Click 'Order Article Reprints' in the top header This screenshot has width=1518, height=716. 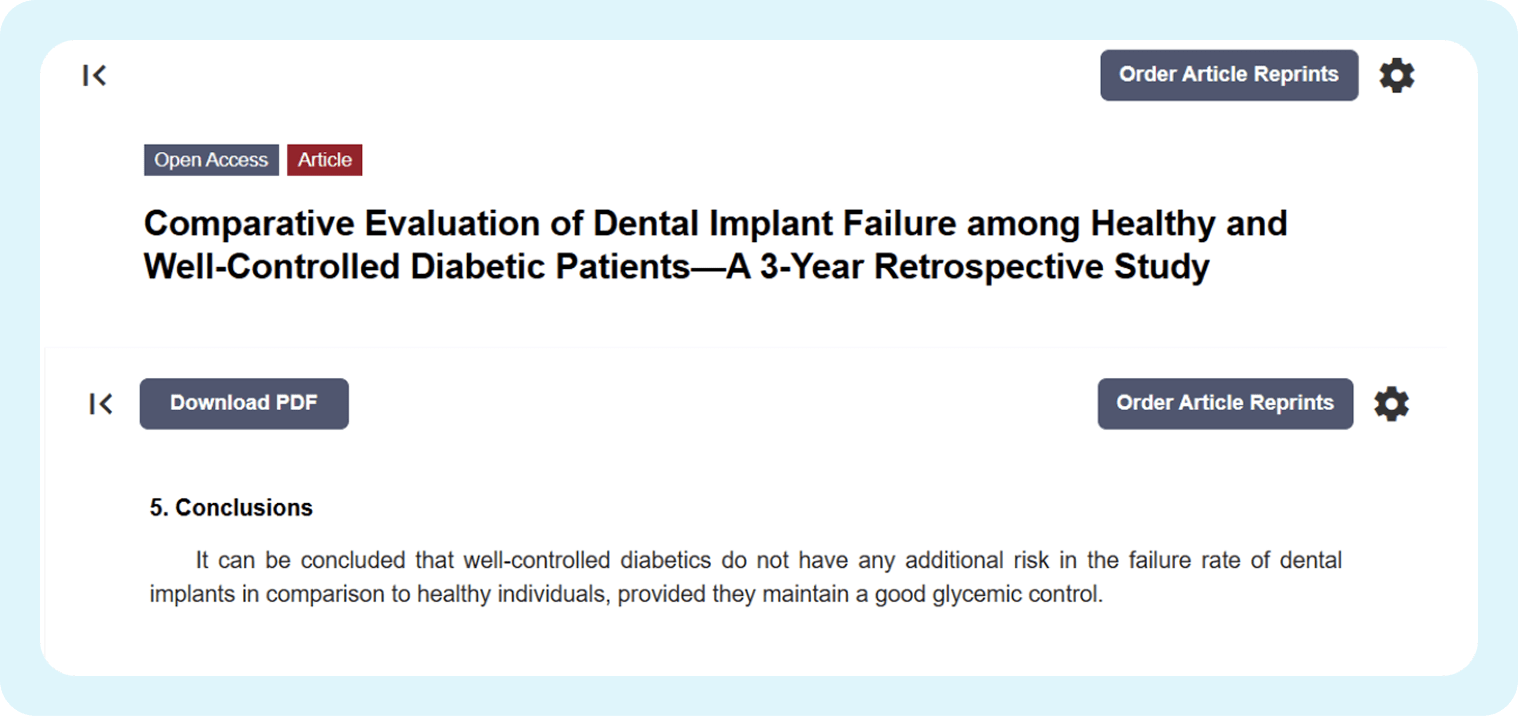click(x=1228, y=75)
